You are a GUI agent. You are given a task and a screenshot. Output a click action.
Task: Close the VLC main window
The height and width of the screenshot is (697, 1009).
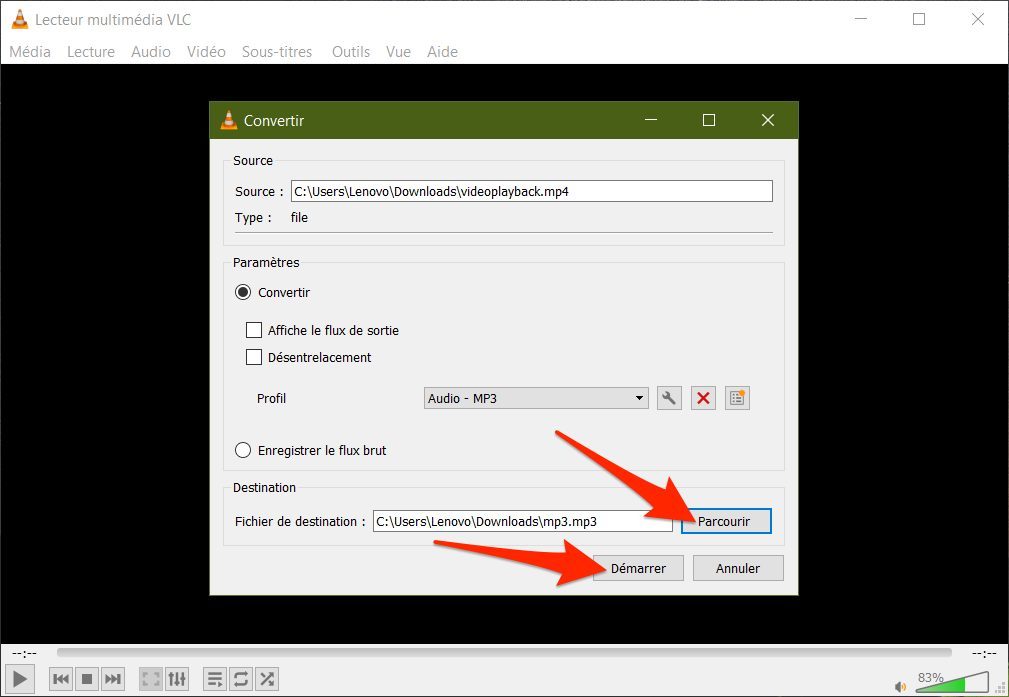(977, 19)
